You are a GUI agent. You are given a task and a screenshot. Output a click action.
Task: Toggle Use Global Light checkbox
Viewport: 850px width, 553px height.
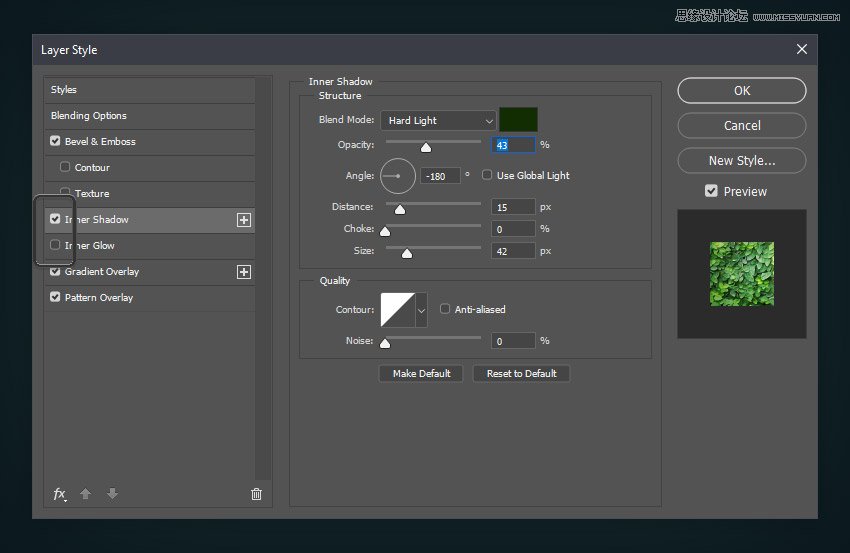point(487,175)
